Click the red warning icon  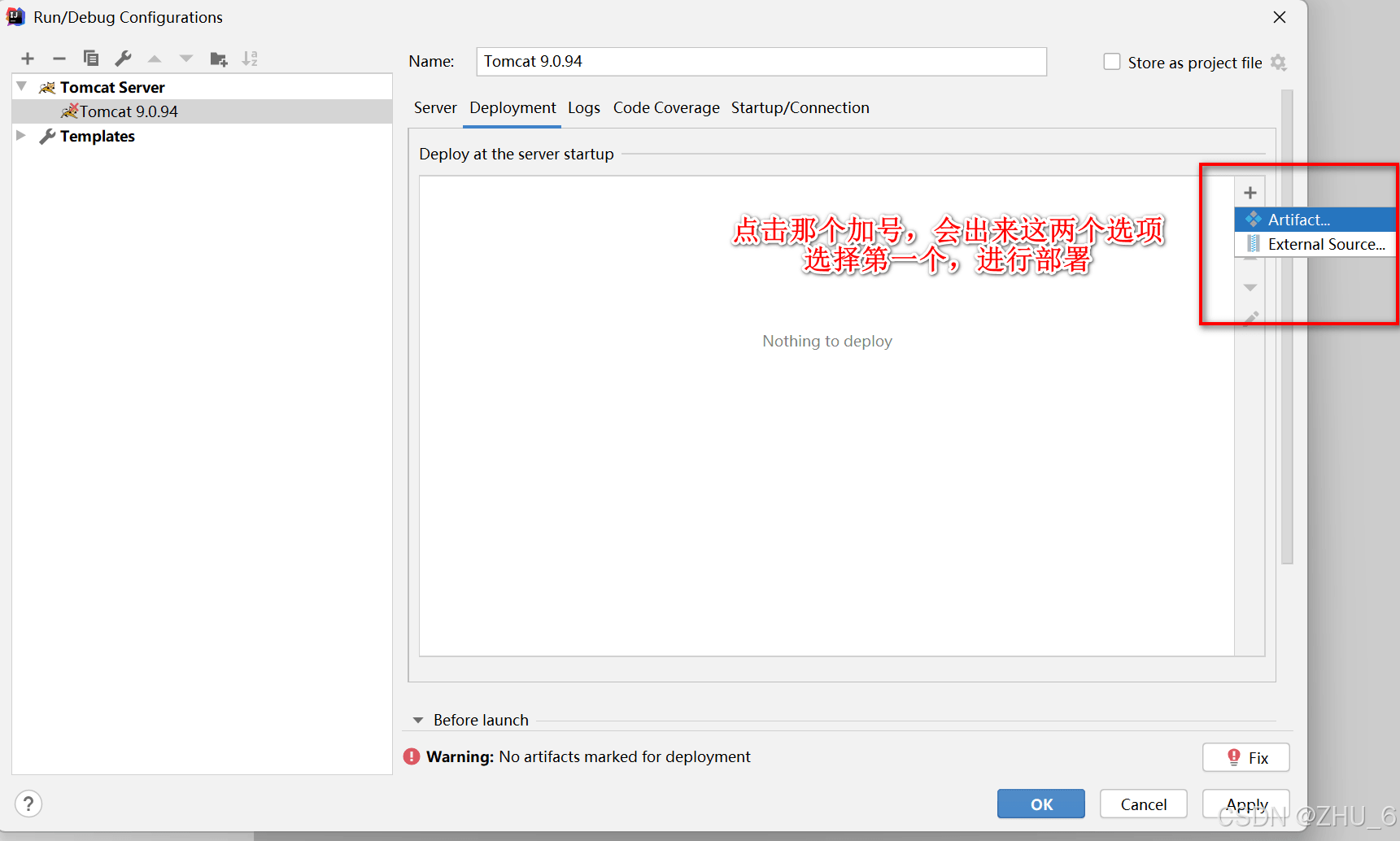[x=412, y=756]
